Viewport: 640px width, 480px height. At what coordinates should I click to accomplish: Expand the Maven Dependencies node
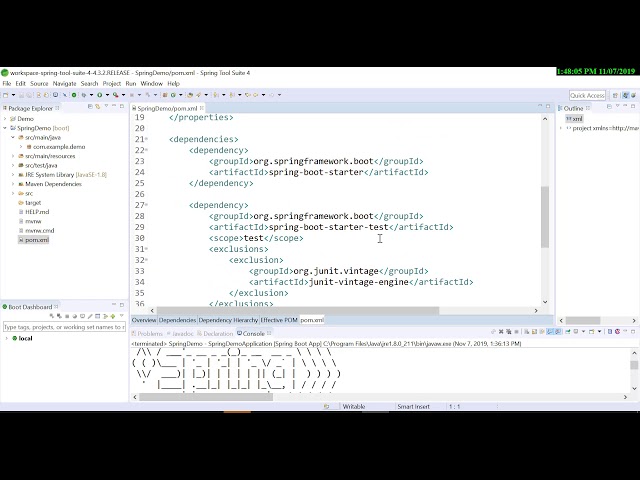pos(13,184)
